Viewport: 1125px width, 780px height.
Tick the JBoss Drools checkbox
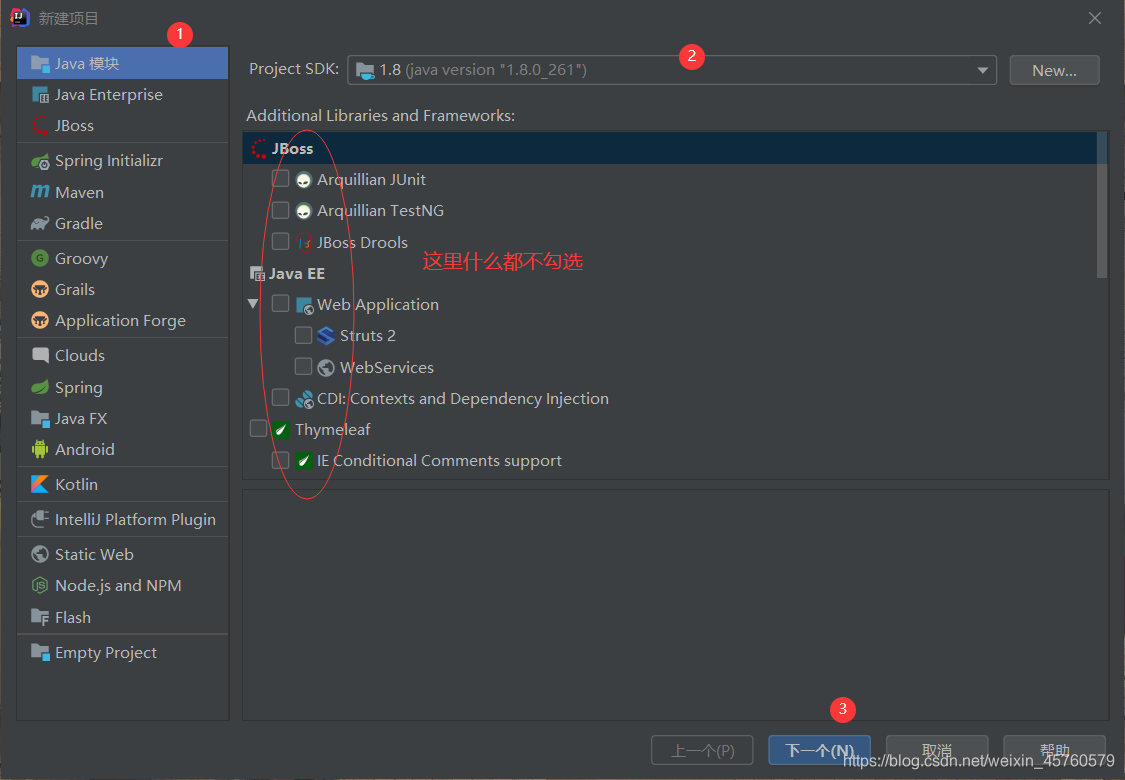tap(281, 242)
